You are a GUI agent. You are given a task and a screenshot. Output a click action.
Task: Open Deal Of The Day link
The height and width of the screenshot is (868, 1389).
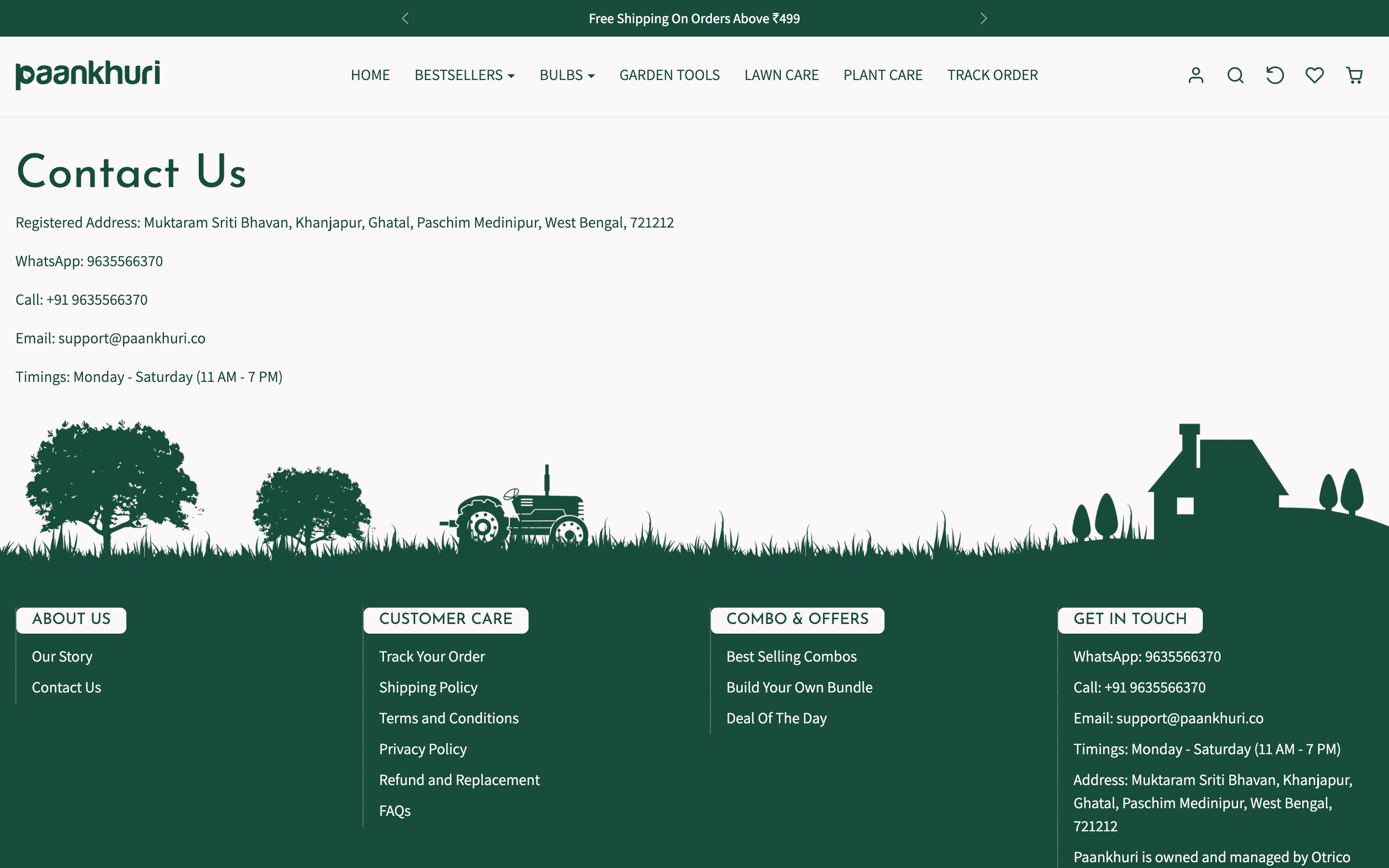(x=776, y=718)
